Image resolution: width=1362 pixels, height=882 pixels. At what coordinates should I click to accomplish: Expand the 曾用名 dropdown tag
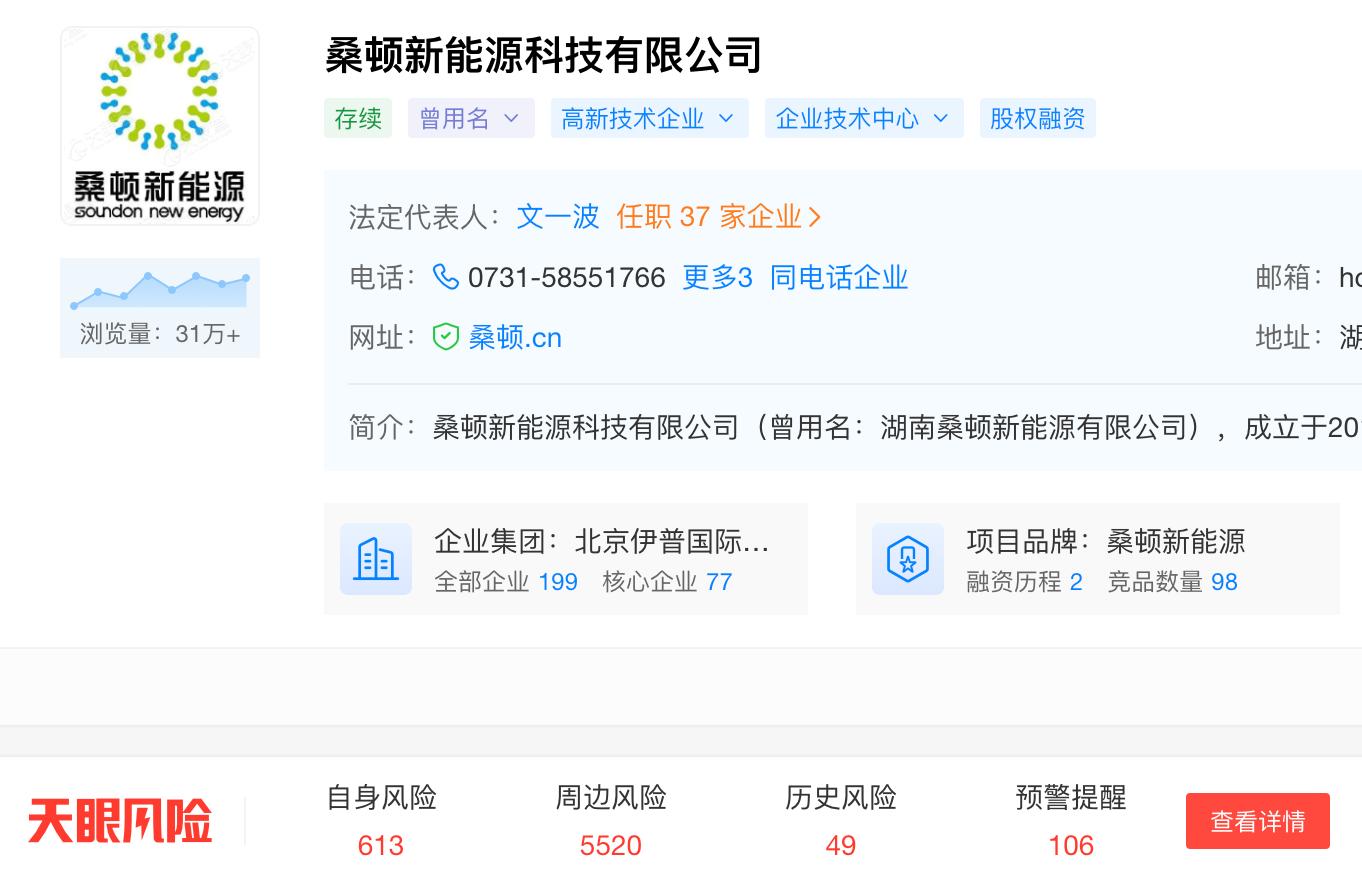click(471, 118)
